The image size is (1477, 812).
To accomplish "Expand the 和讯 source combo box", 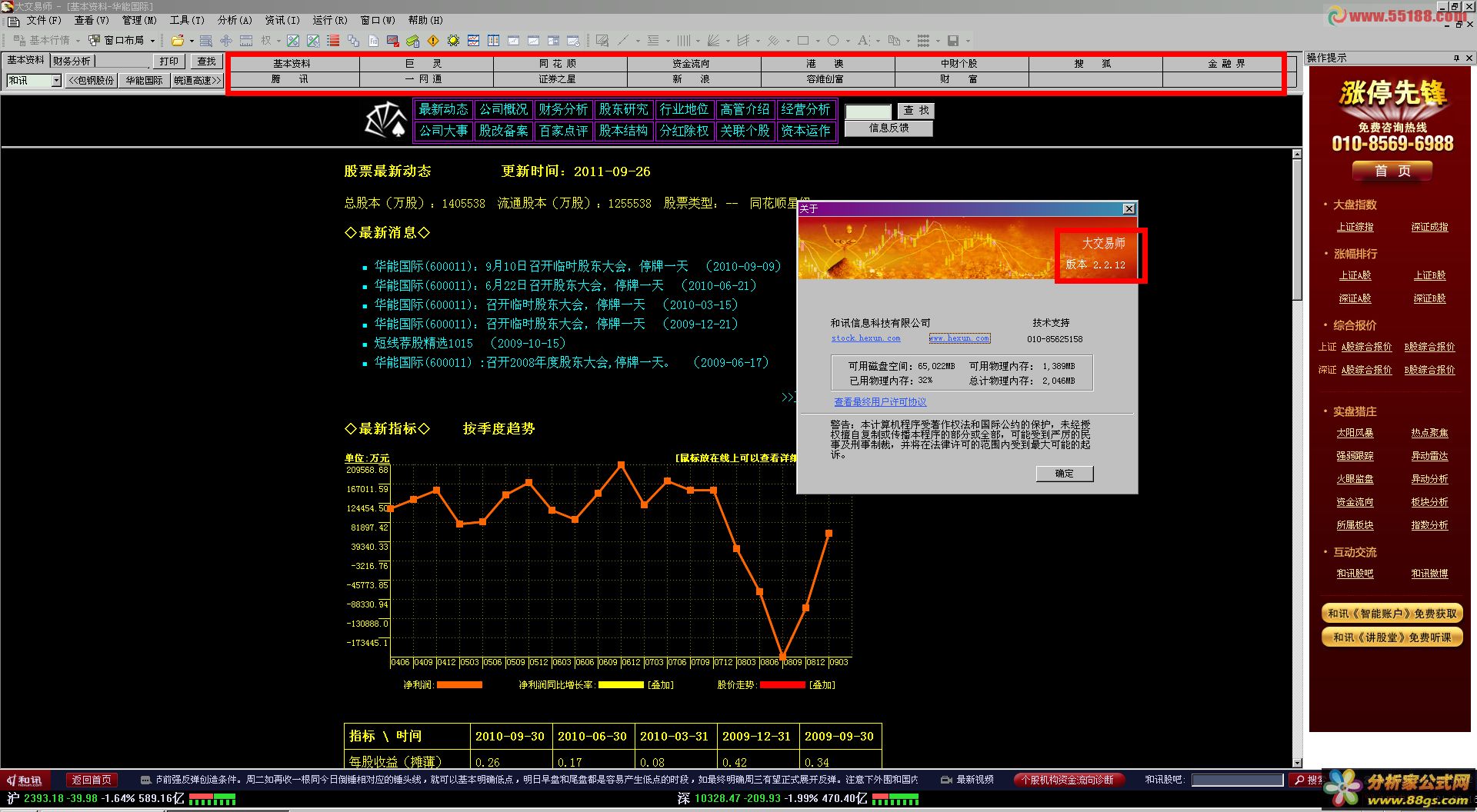I will tap(56, 80).
